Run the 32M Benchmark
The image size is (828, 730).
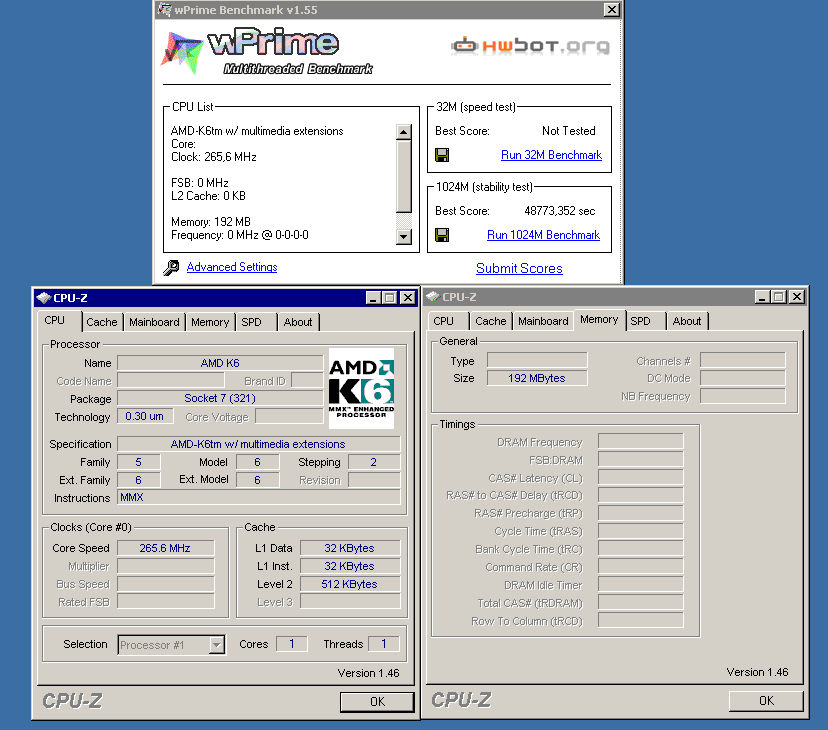(551, 155)
